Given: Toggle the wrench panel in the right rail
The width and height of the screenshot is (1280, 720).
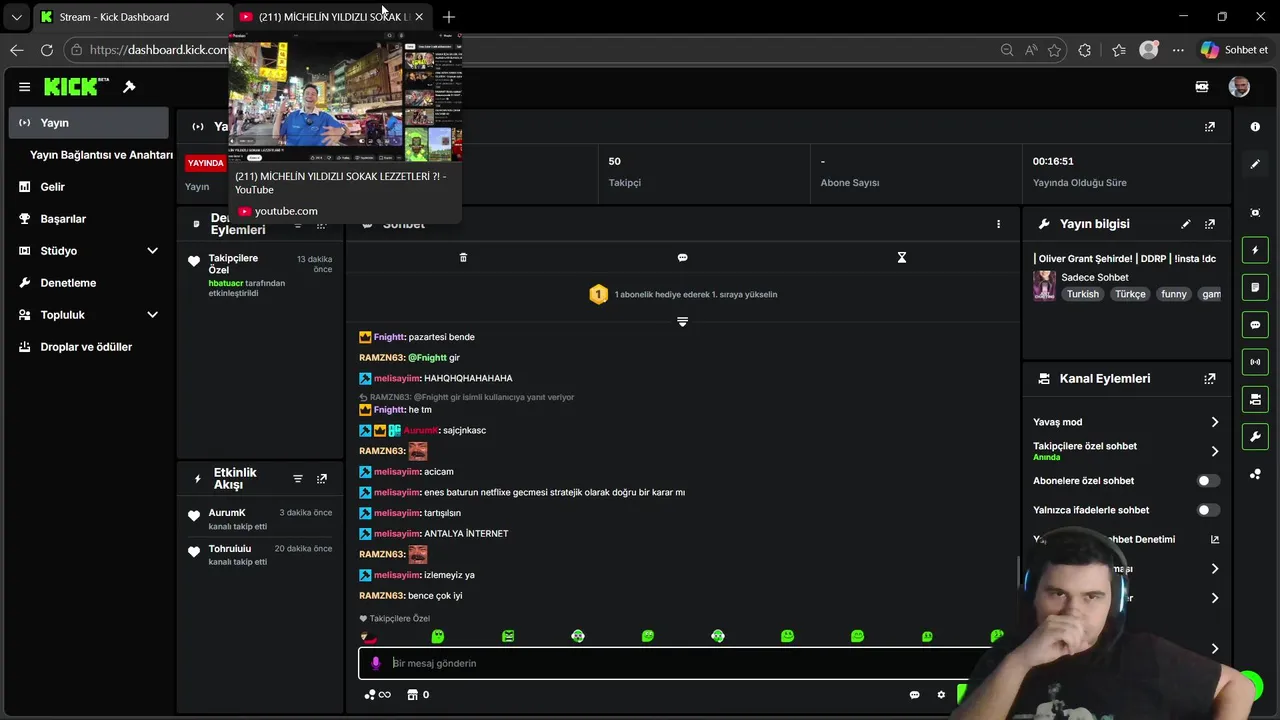Looking at the screenshot, I should coord(1255,437).
